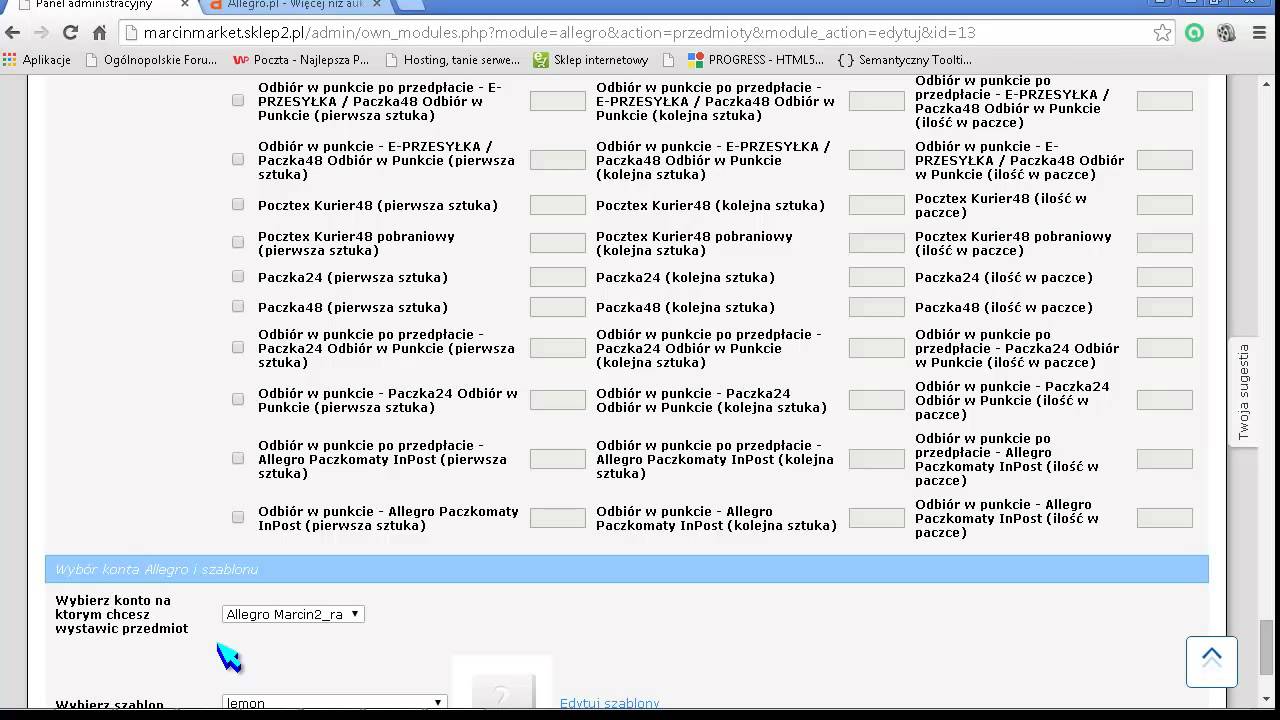Click the 'Wybierz konto na ktorym chcesz' label
The image size is (1280, 720).
coord(121,614)
